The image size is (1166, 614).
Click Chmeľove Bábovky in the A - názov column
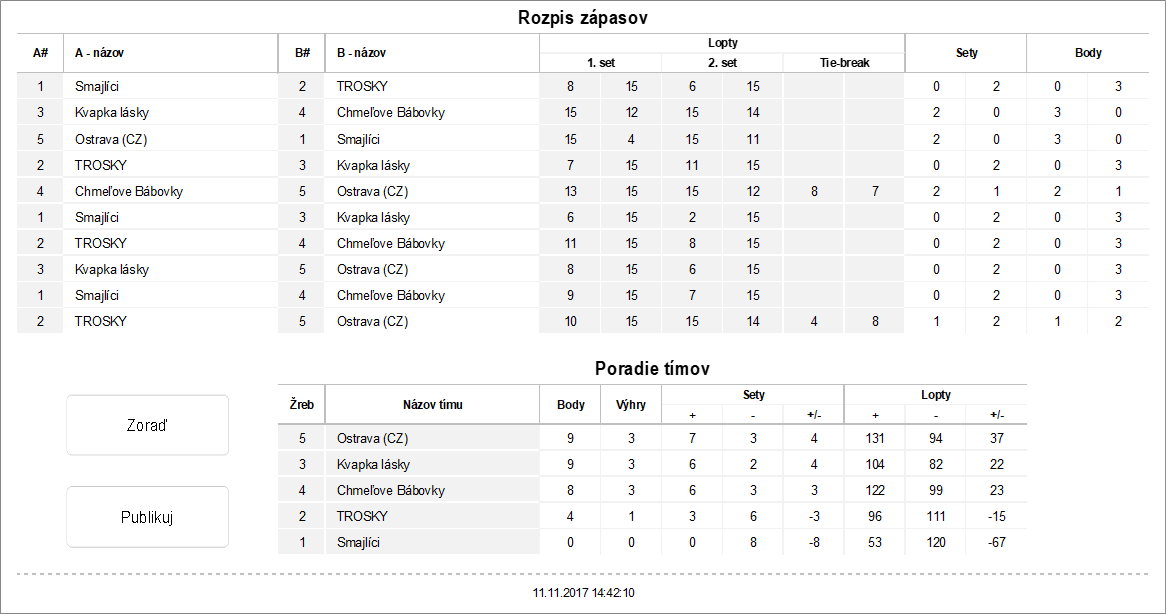(x=129, y=191)
